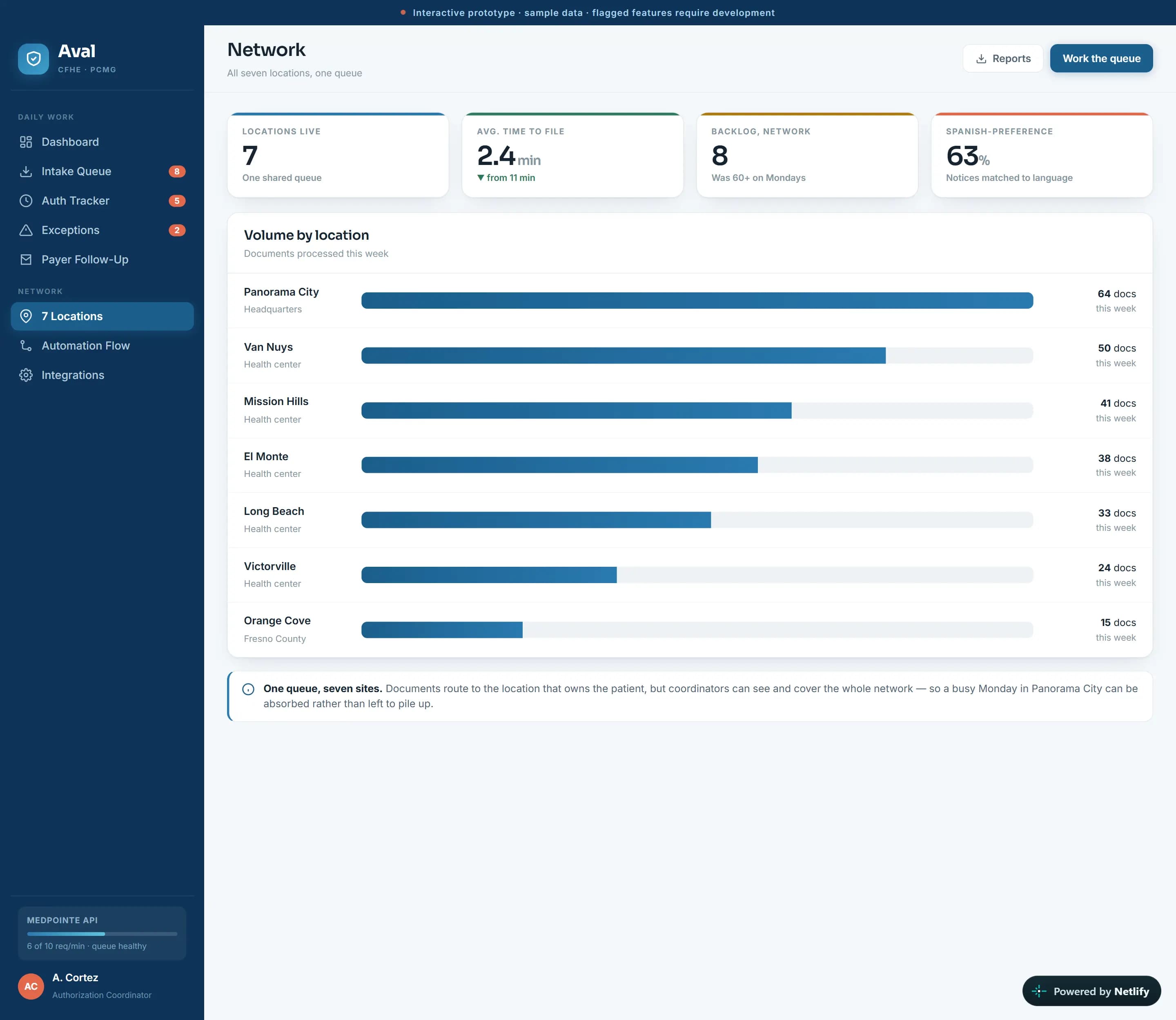The image size is (1176, 1020).
Task: Click the Payer Follow-Up envelope icon
Action: 26,260
